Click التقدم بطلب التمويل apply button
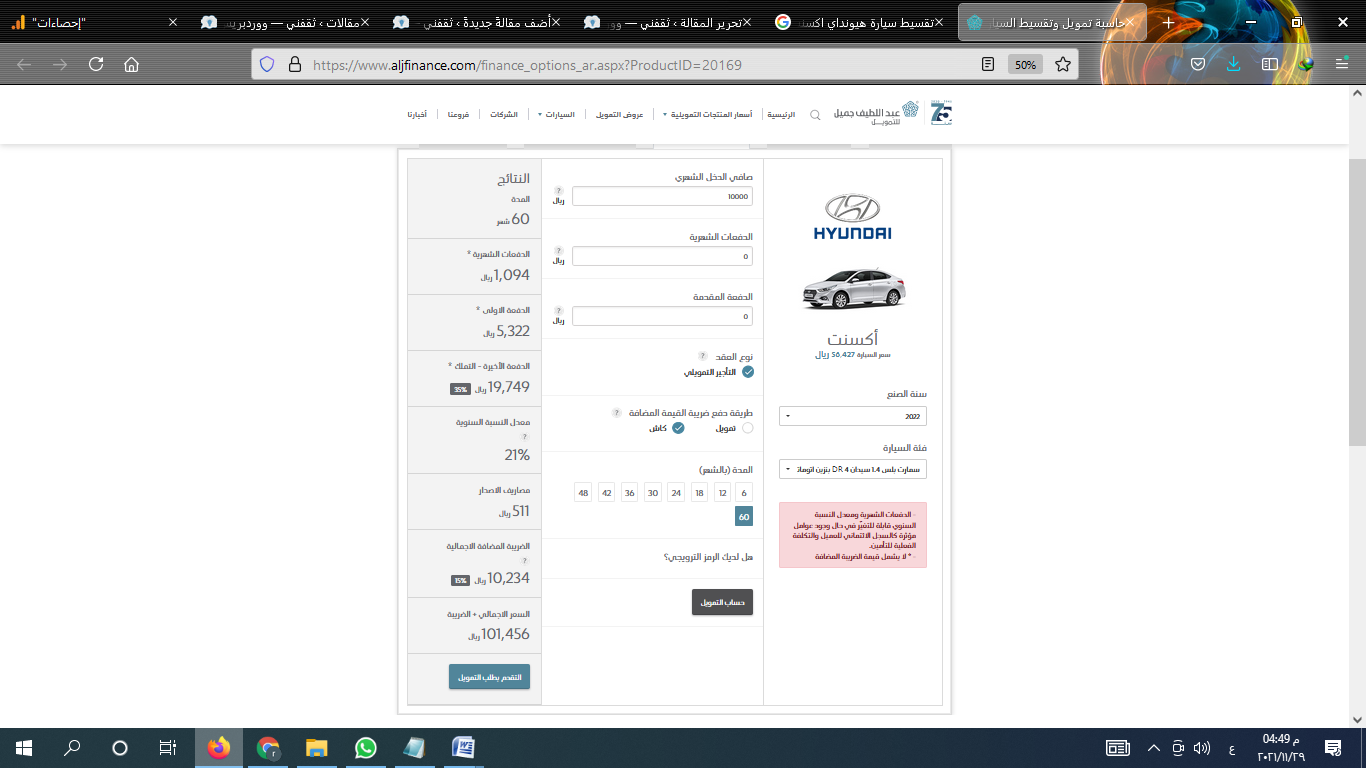The width and height of the screenshot is (1366, 768). coord(489,677)
